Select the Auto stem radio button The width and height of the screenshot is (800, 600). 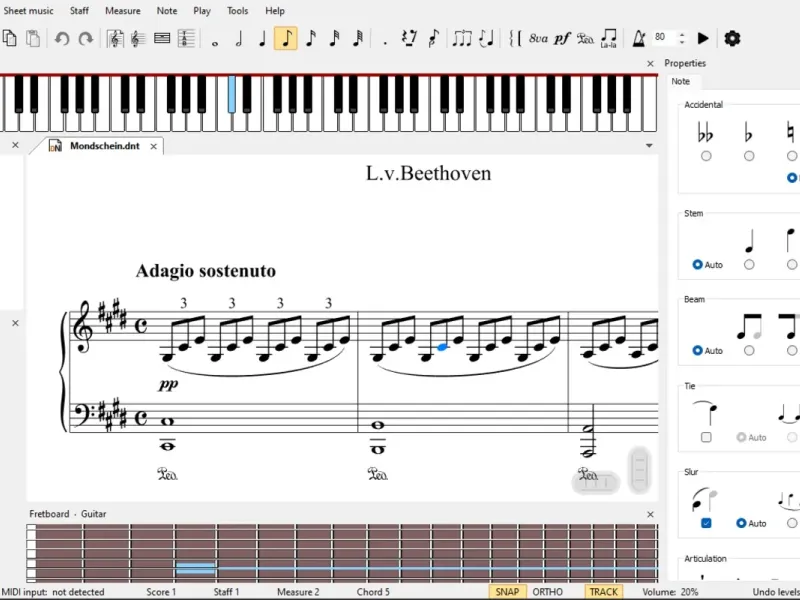[697, 265]
